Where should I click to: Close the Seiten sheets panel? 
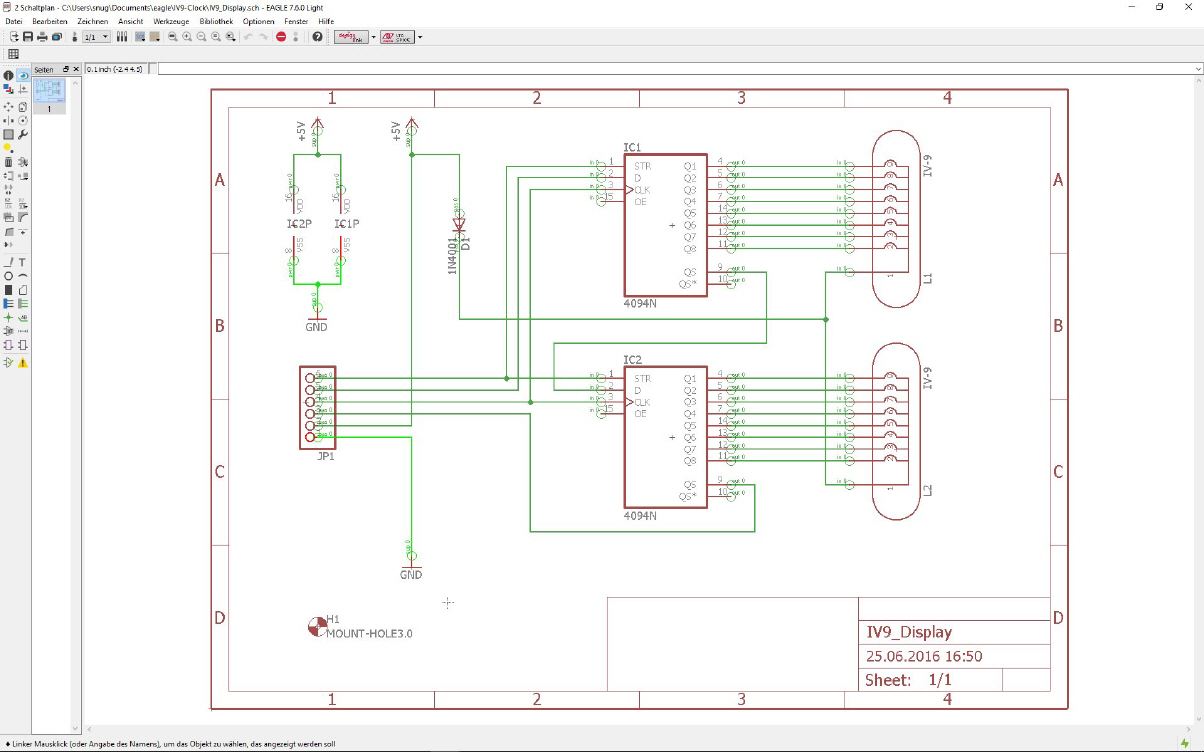(x=76, y=69)
